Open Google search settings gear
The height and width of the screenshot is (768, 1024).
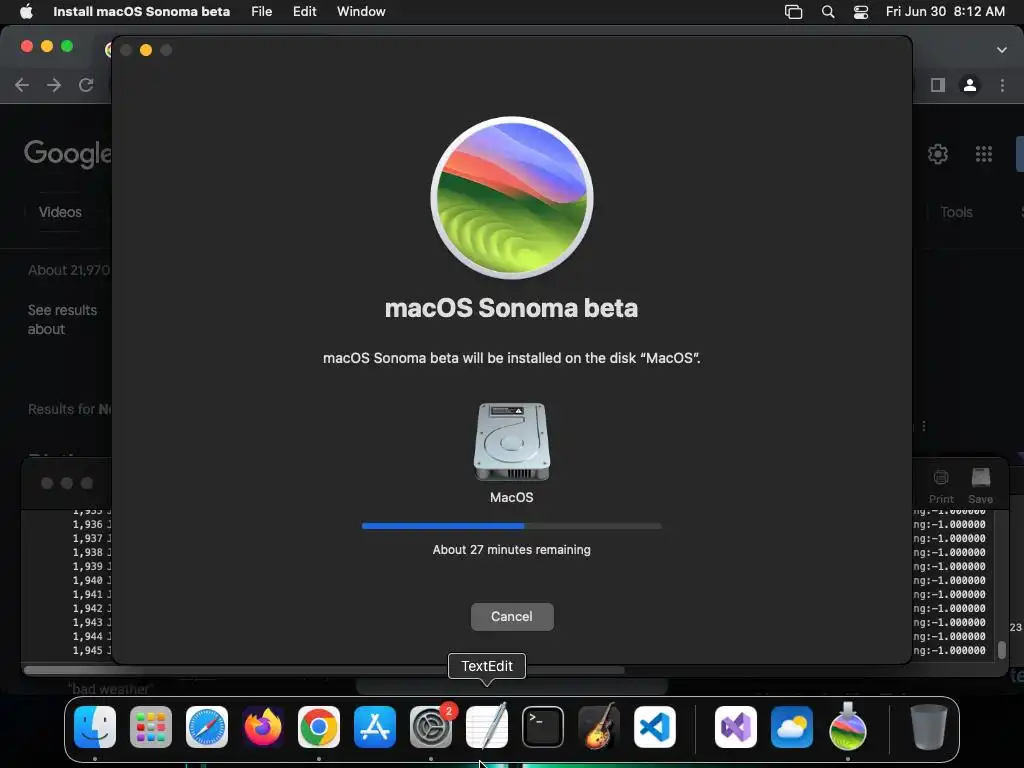click(938, 154)
